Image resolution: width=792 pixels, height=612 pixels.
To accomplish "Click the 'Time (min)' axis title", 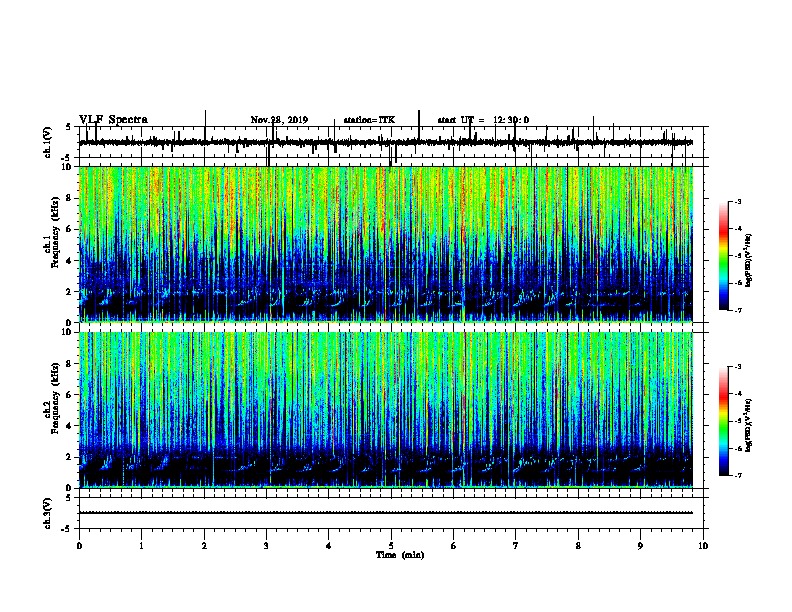I will [400, 555].
